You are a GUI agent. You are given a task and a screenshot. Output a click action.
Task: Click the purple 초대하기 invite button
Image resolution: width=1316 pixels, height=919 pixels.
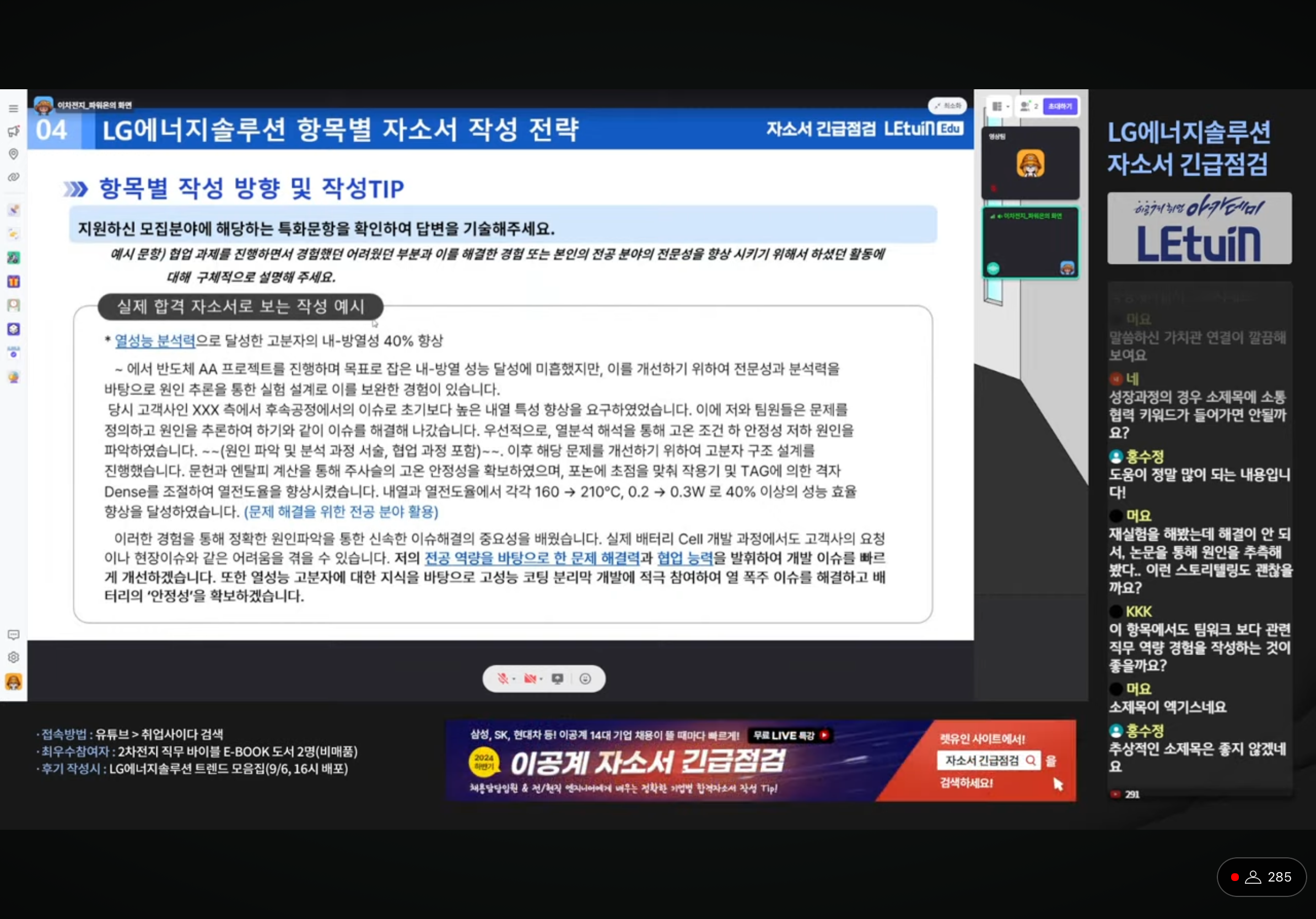[x=1060, y=106]
